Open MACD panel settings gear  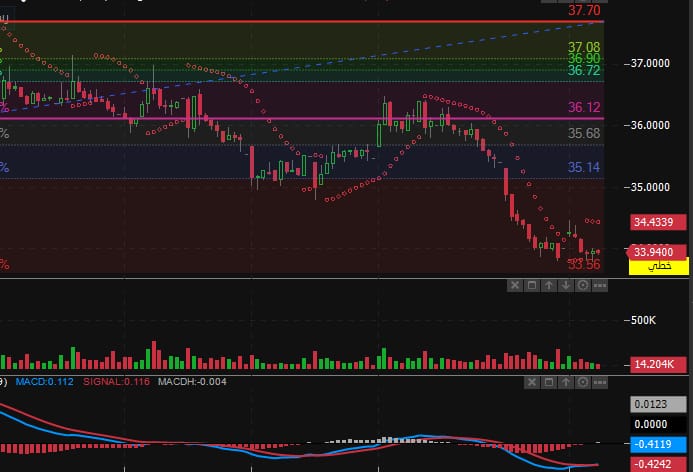(x=582, y=381)
